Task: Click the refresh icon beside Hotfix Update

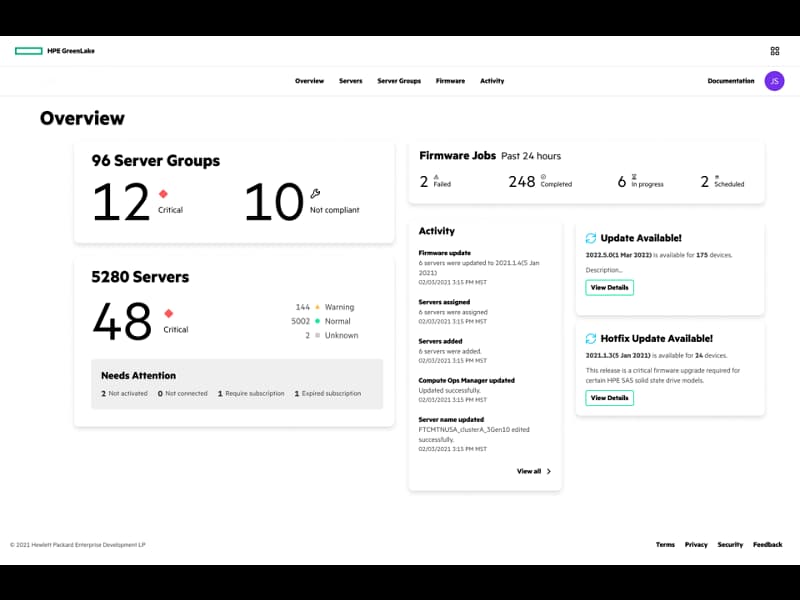Action: [591, 339]
